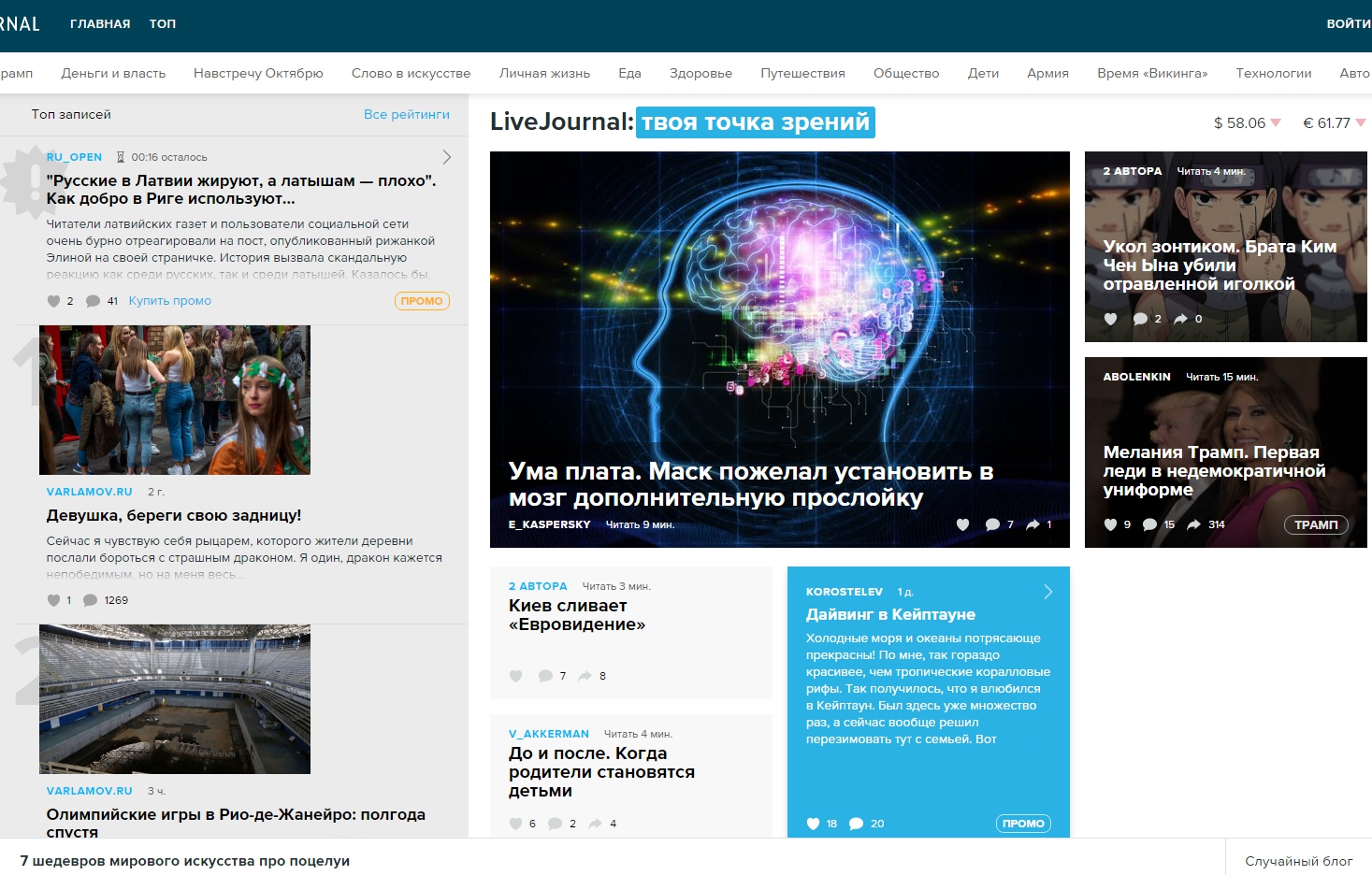Image resolution: width=1372 pixels, height=875 pixels.
Task: Open comments on 'Ума плата' featured article
Action: tap(992, 524)
